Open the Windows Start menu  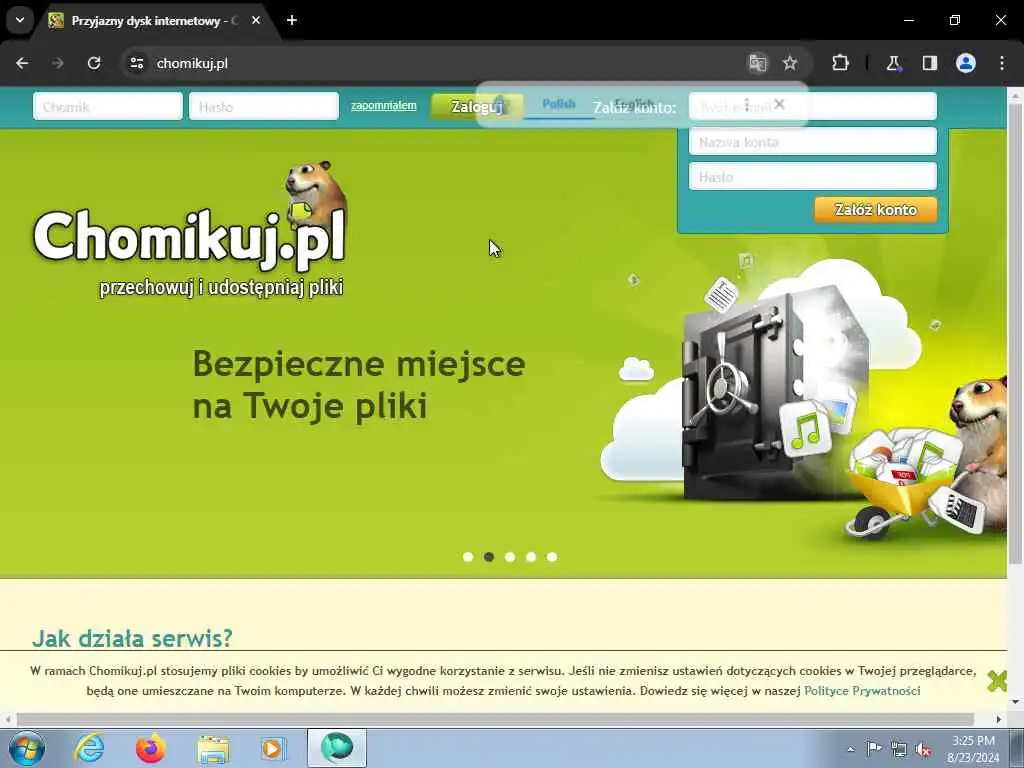point(27,748)
